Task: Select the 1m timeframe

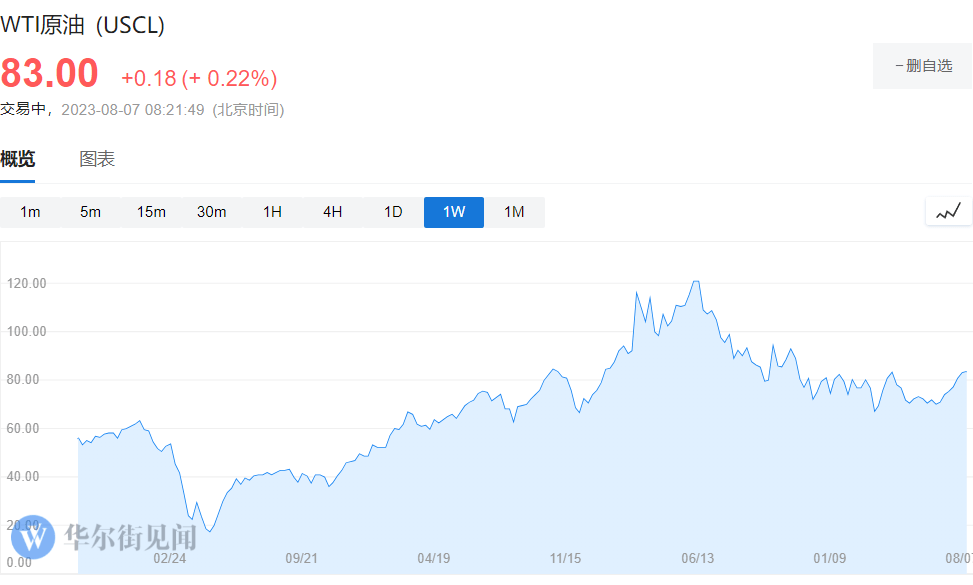Action: point(30,212)
